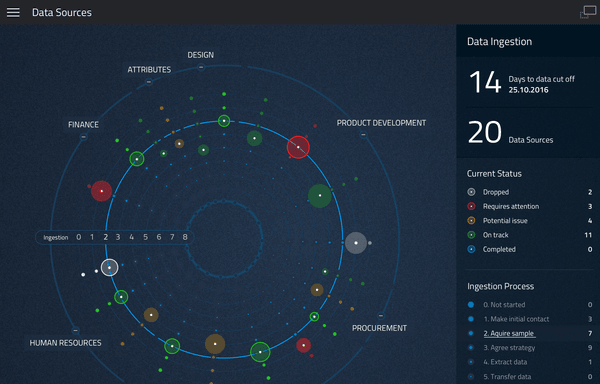
Task: Filter by On track label
Action: tap(496, 235)
